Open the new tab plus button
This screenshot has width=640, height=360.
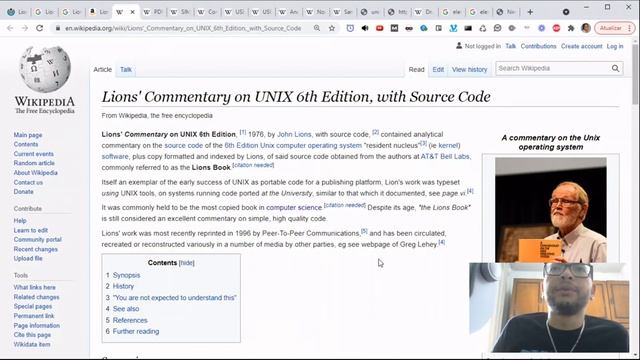(x=530, y=12)
